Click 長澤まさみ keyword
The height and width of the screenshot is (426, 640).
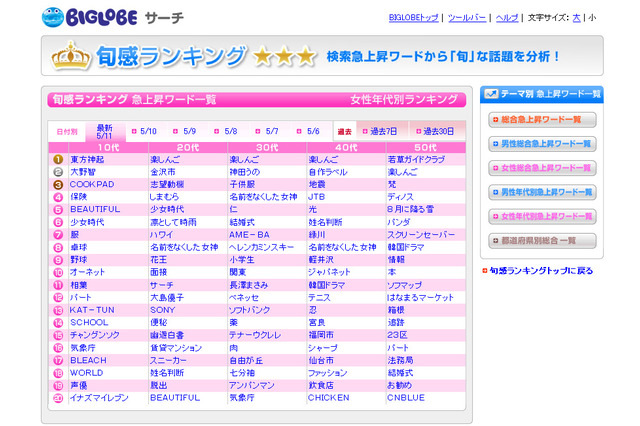click(249, 285)
